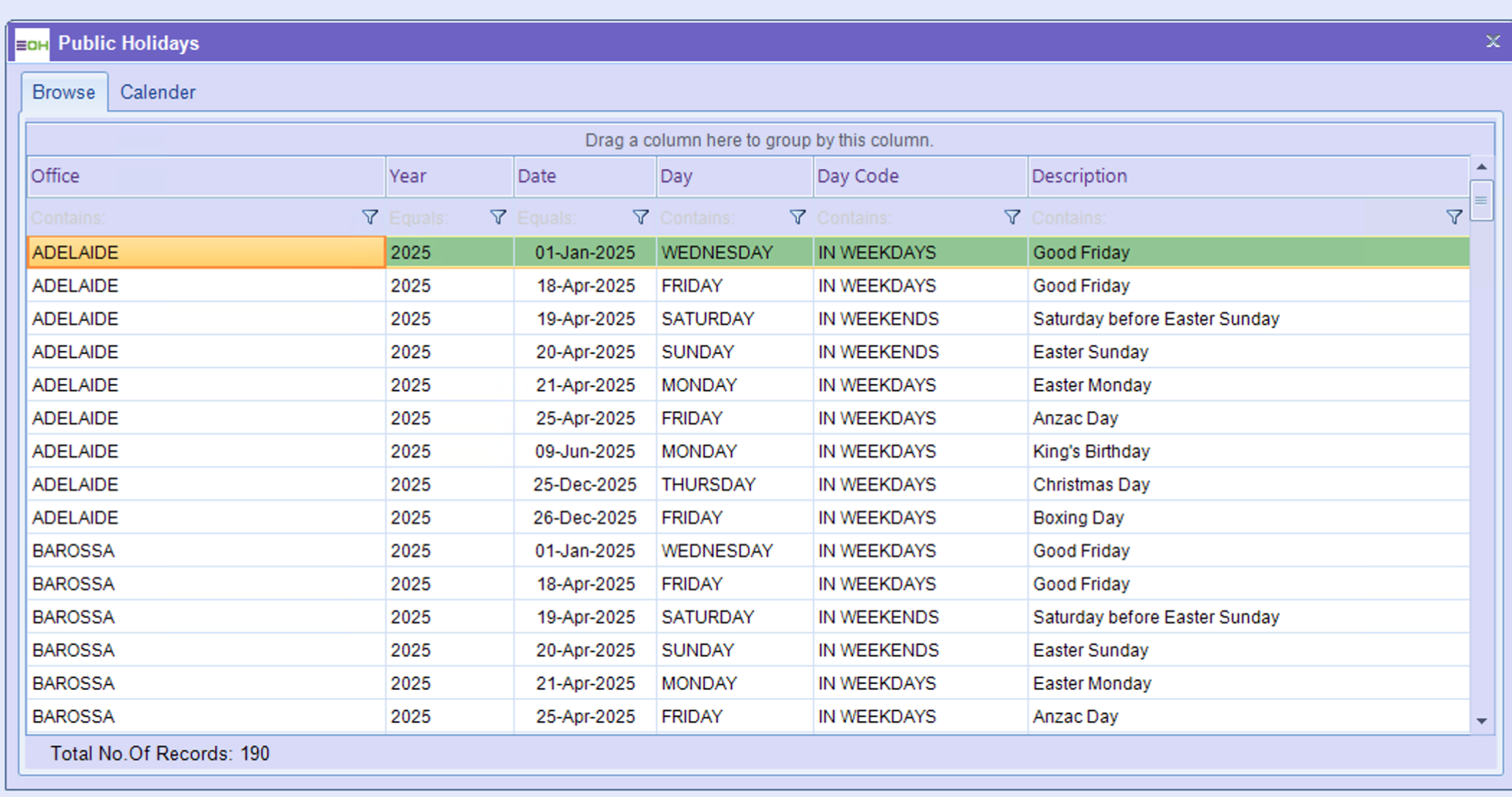Viewport: 1512px width, 797px height.
Task: Click the Public Holidays window logo icon
Action: pyautogui.click(x=32, y=44)
